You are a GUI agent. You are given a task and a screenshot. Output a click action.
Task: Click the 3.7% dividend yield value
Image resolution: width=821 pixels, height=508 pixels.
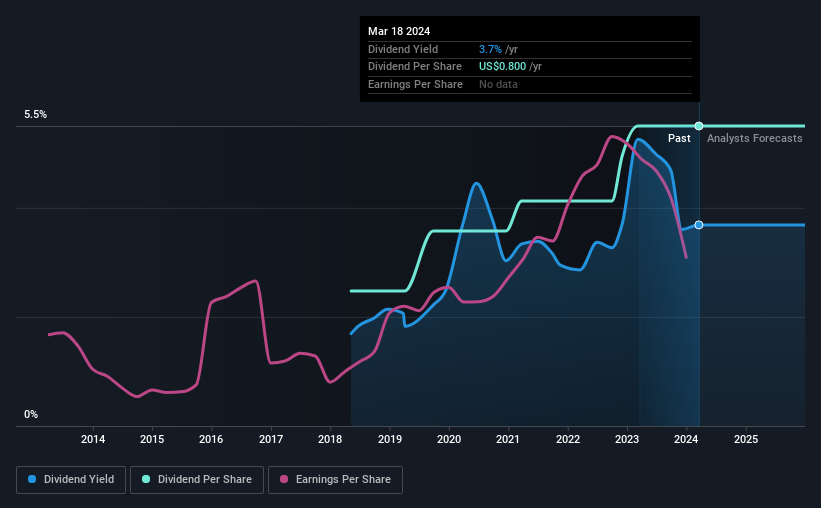[x=490, y=49]
